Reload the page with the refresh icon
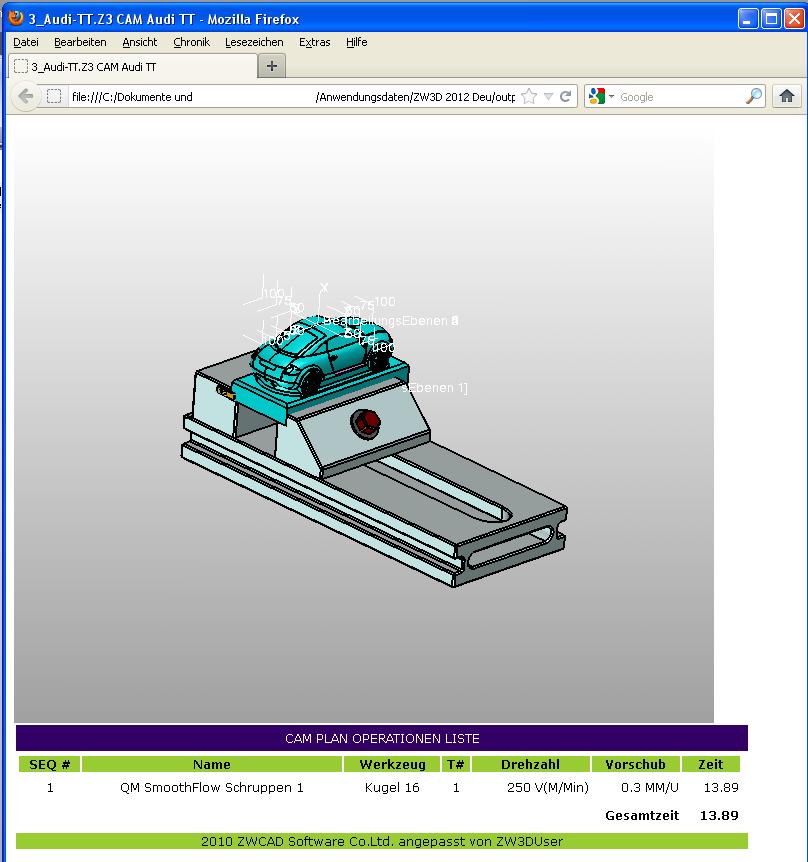Viewport: 808px width, 862px height. [x=566, y=97]
